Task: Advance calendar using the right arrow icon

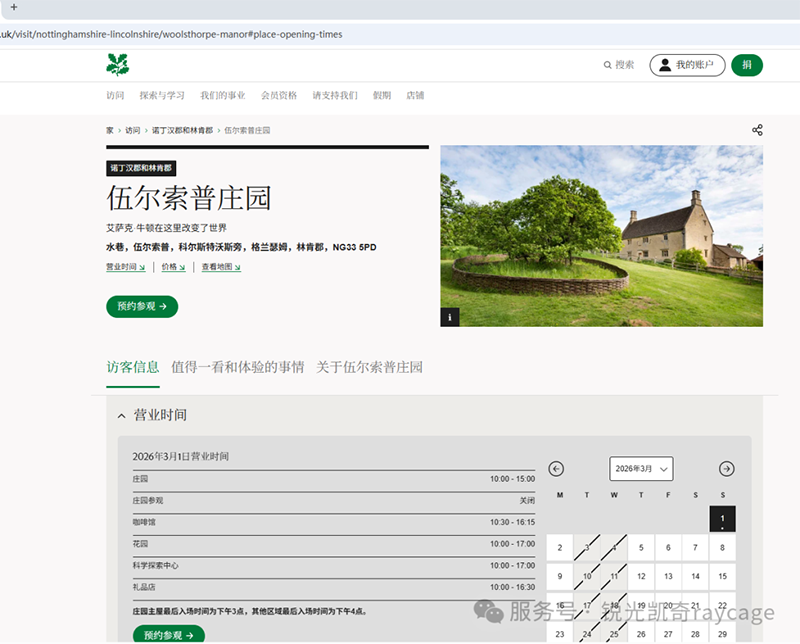Action: [x=726, y=468]
